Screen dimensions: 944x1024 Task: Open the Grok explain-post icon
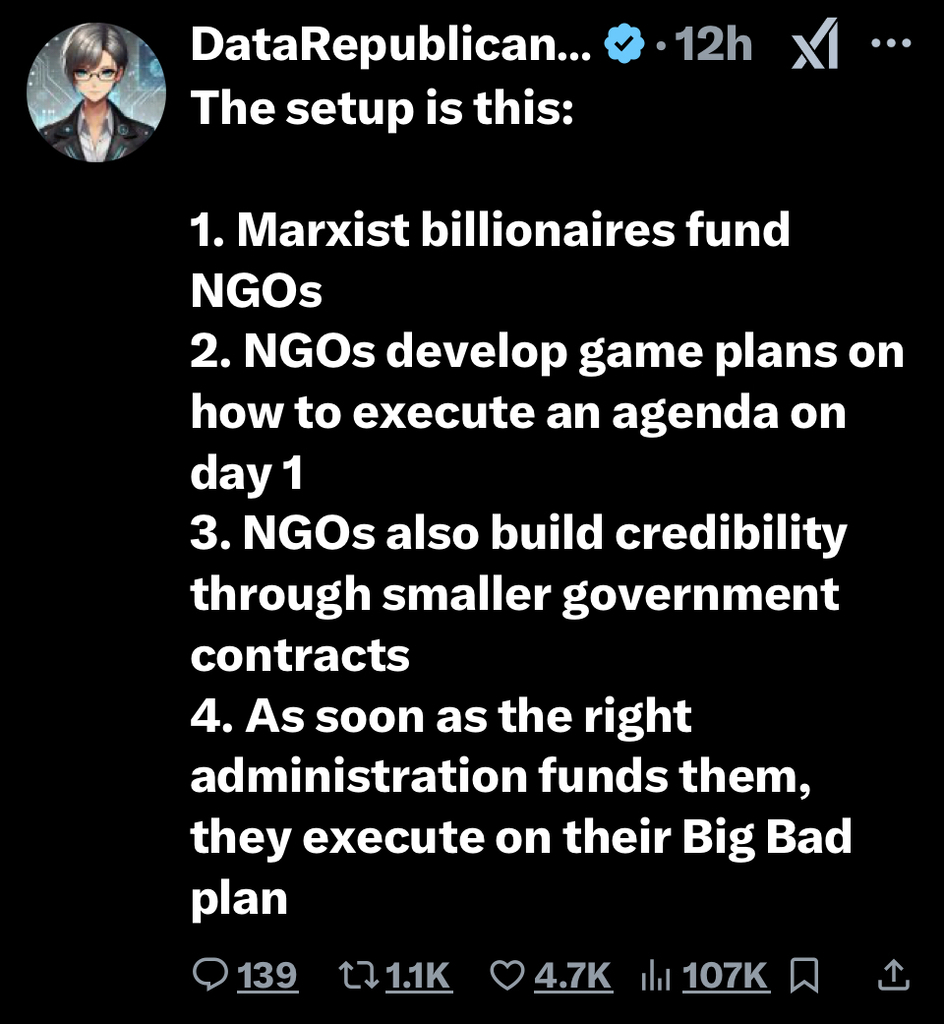pos(814,47)
